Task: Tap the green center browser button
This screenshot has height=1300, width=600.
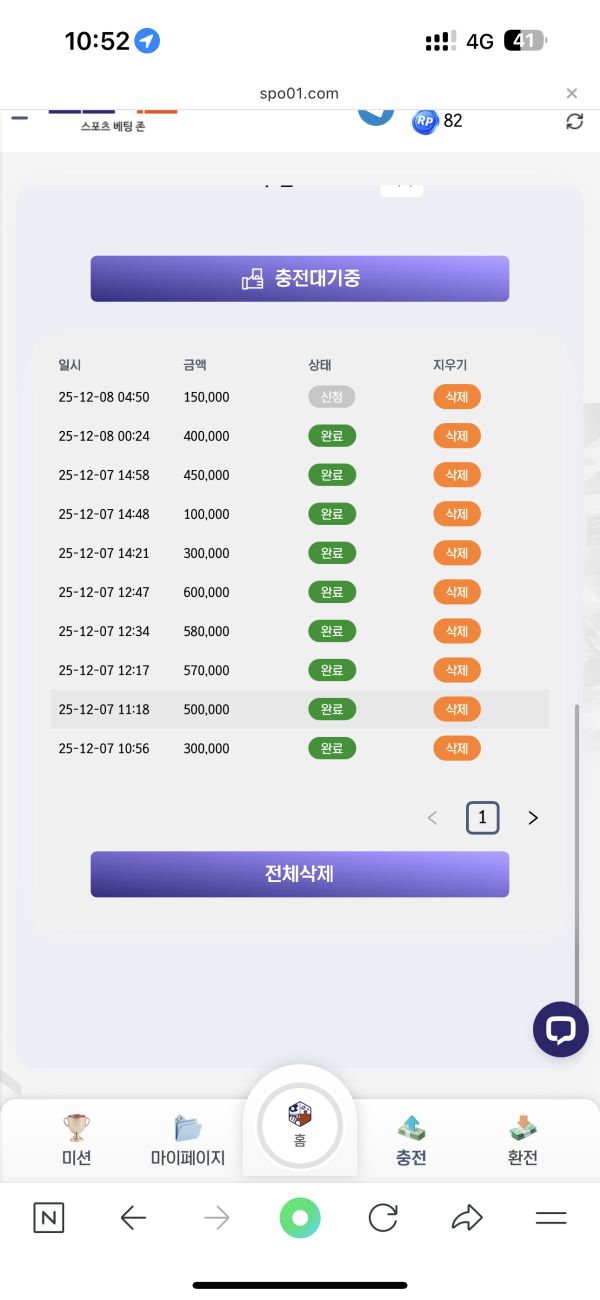Action: [300, 1217]
